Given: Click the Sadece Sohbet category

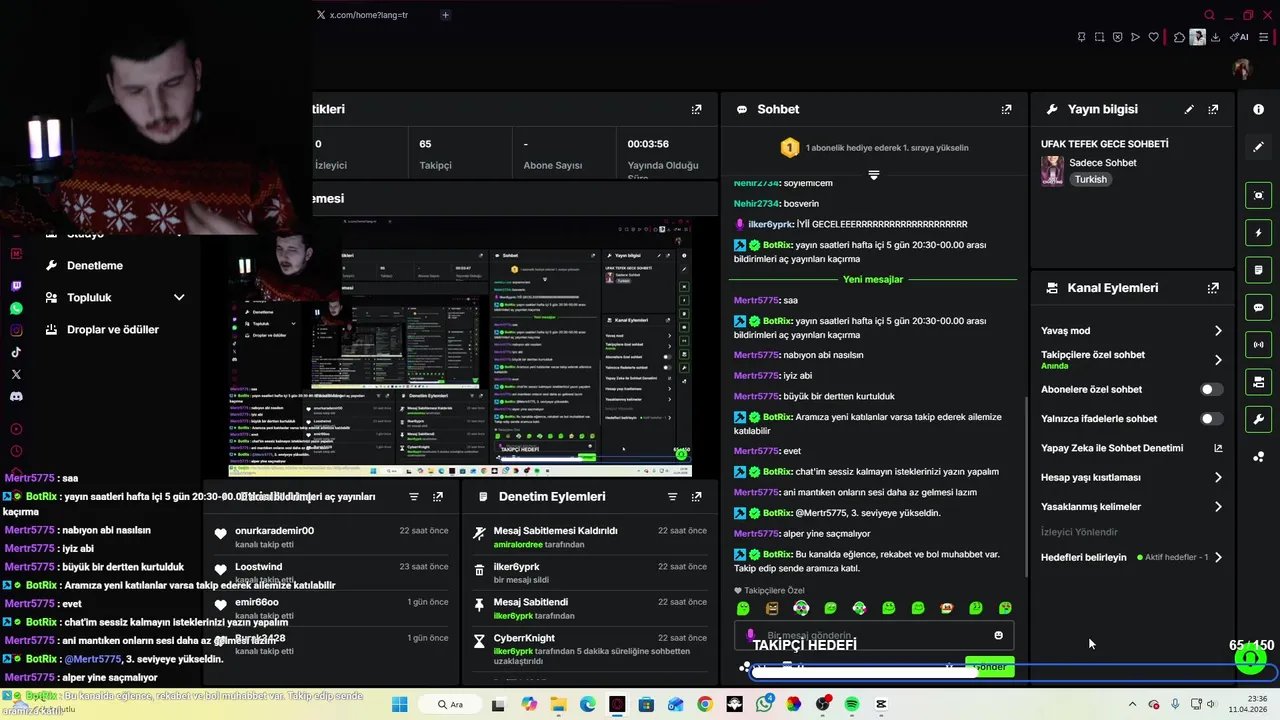Looking at the screenshot, I should point(1103,163).
